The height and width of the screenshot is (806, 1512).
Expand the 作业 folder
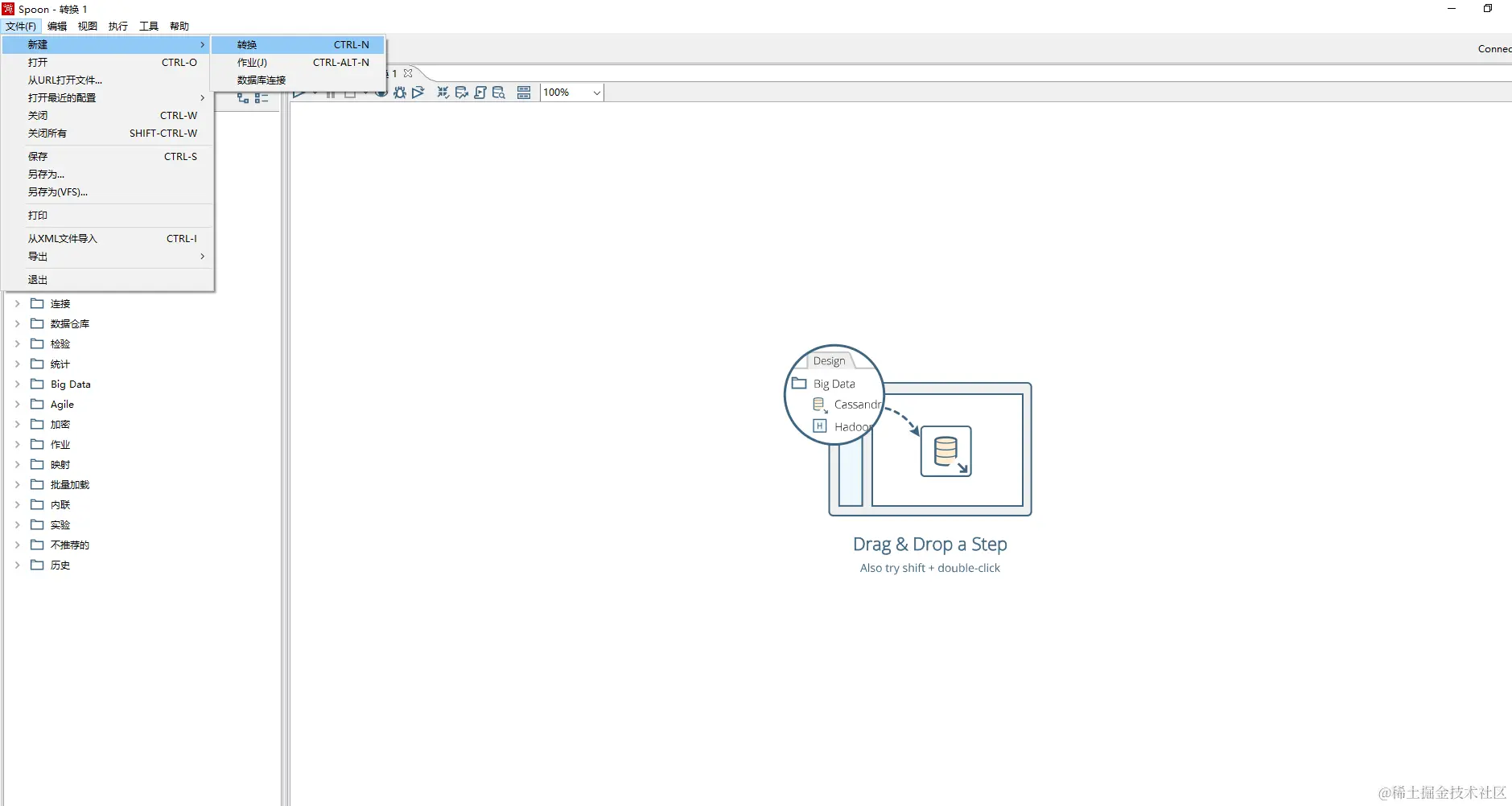17,445
